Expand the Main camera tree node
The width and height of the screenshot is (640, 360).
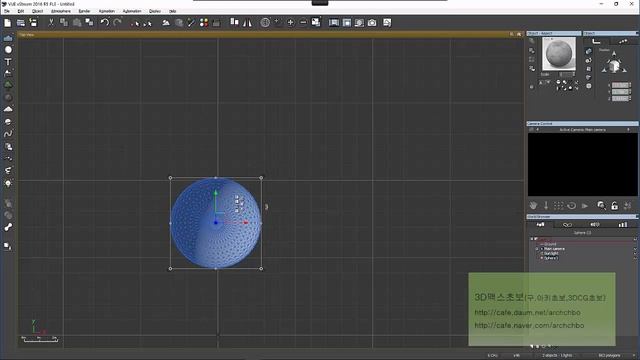pyautogui.click(x=537, y=249)
